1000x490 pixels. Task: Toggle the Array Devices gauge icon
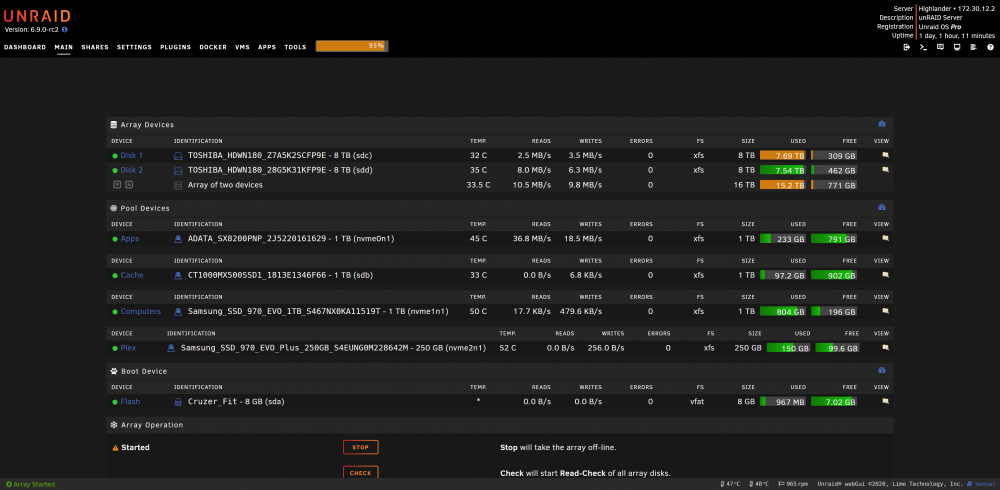882,124
